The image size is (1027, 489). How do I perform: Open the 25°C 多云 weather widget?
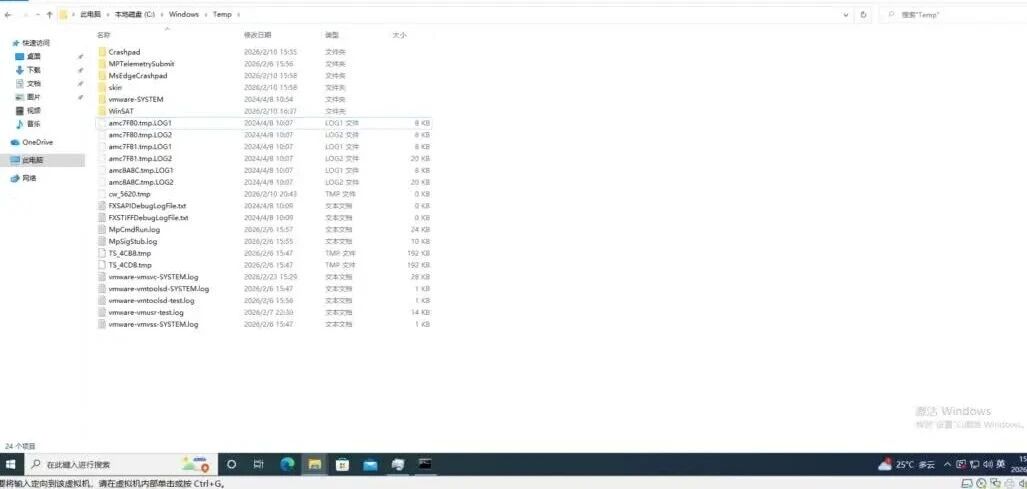point(906,464)
